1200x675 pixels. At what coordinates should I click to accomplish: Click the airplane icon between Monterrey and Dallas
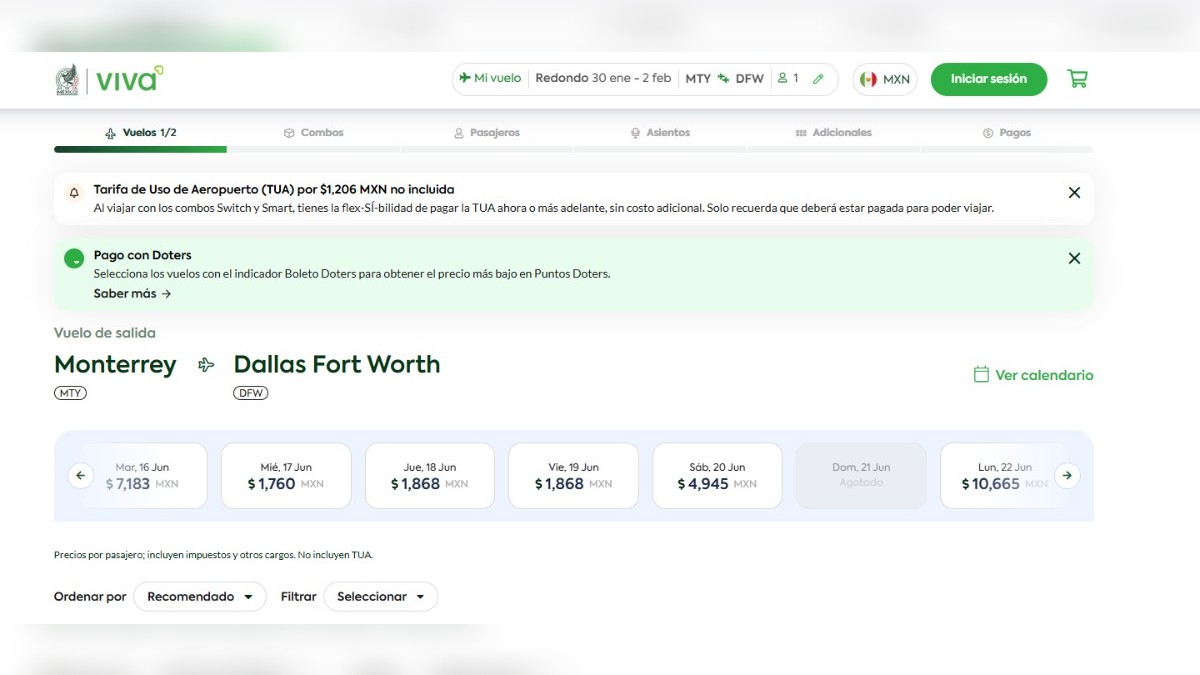tap(204, 364)
